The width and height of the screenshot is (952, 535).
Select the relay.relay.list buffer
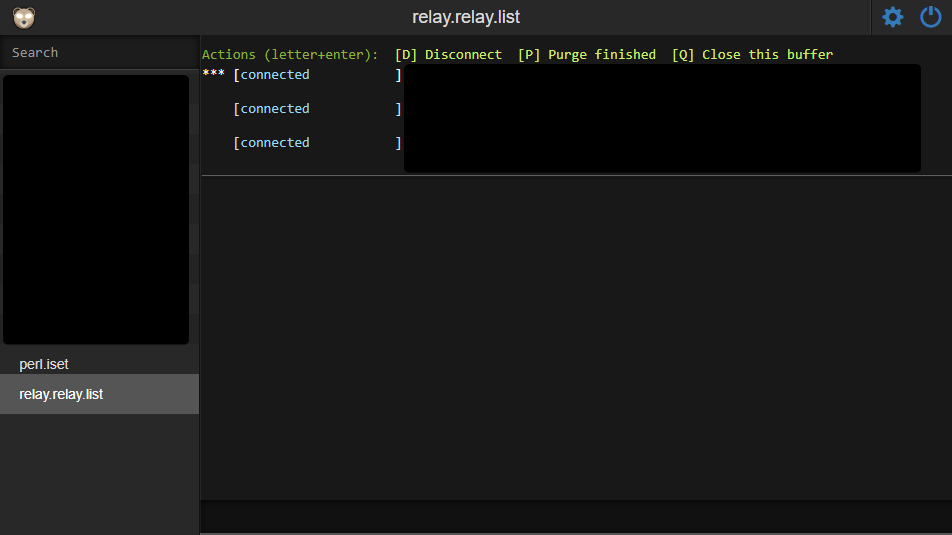100,394
